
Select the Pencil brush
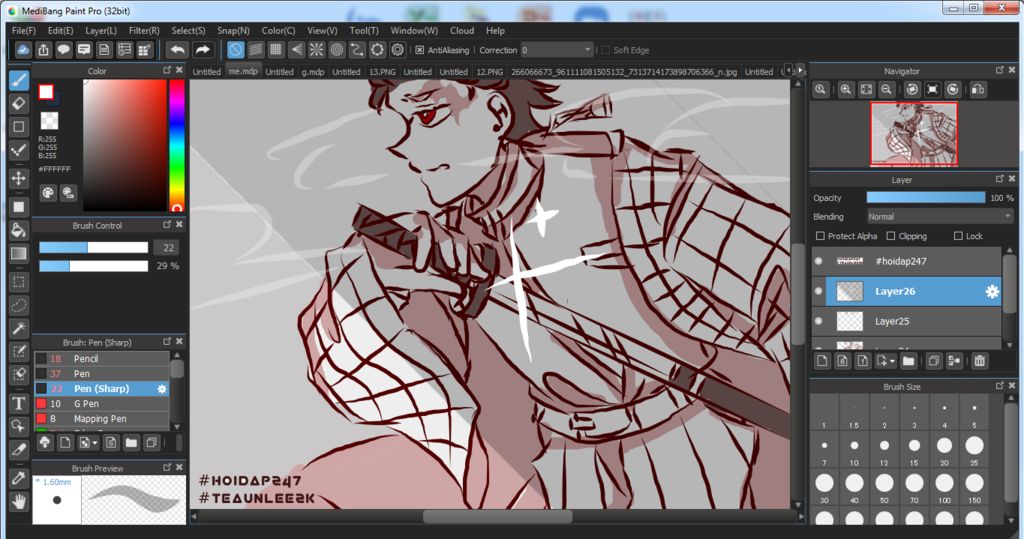pyautogui.click(x=102, y=359)
